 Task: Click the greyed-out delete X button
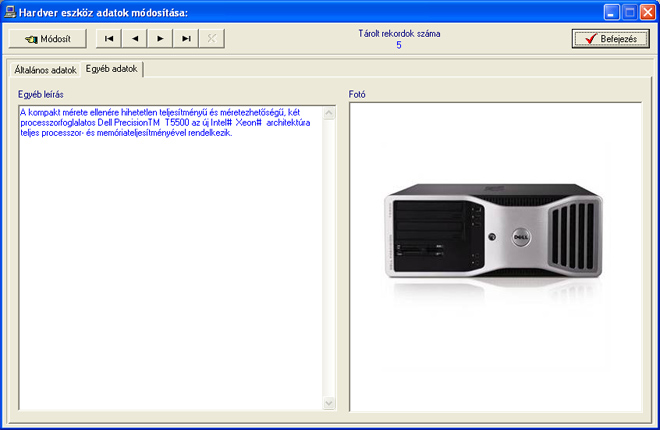point(211,39)
